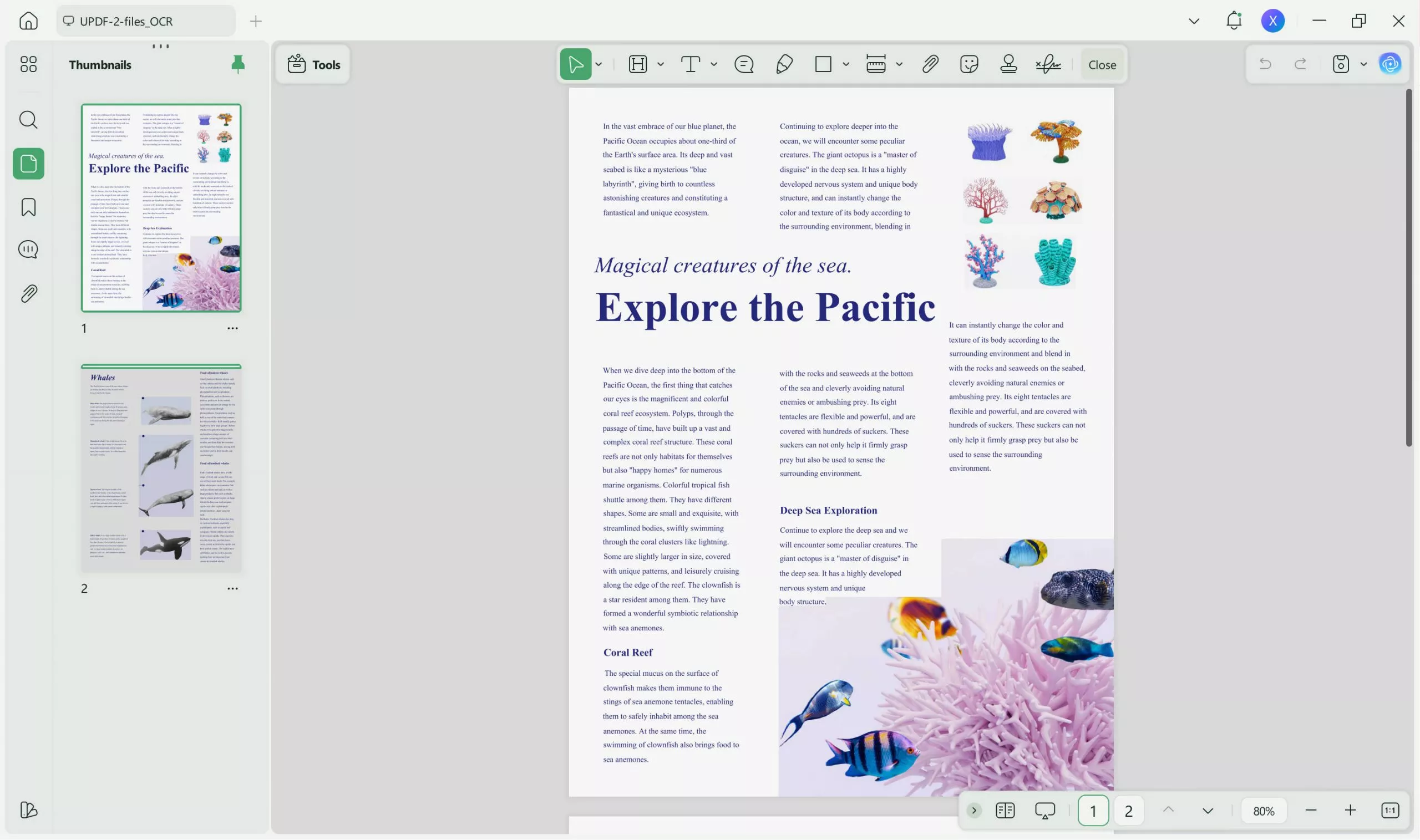Select the Sticker tool
The height and width of the screenshot is (840, 1420).
tap(968, 64)
